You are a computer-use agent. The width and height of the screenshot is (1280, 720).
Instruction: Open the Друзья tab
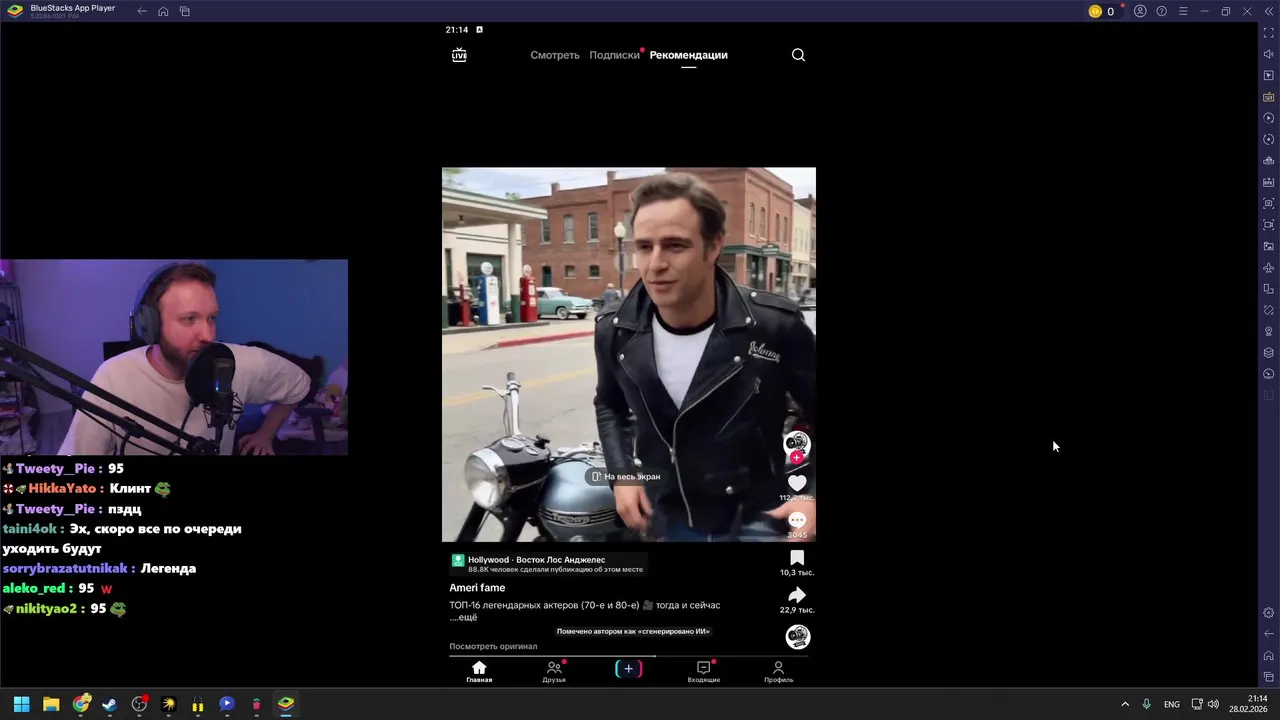[554, 672]
